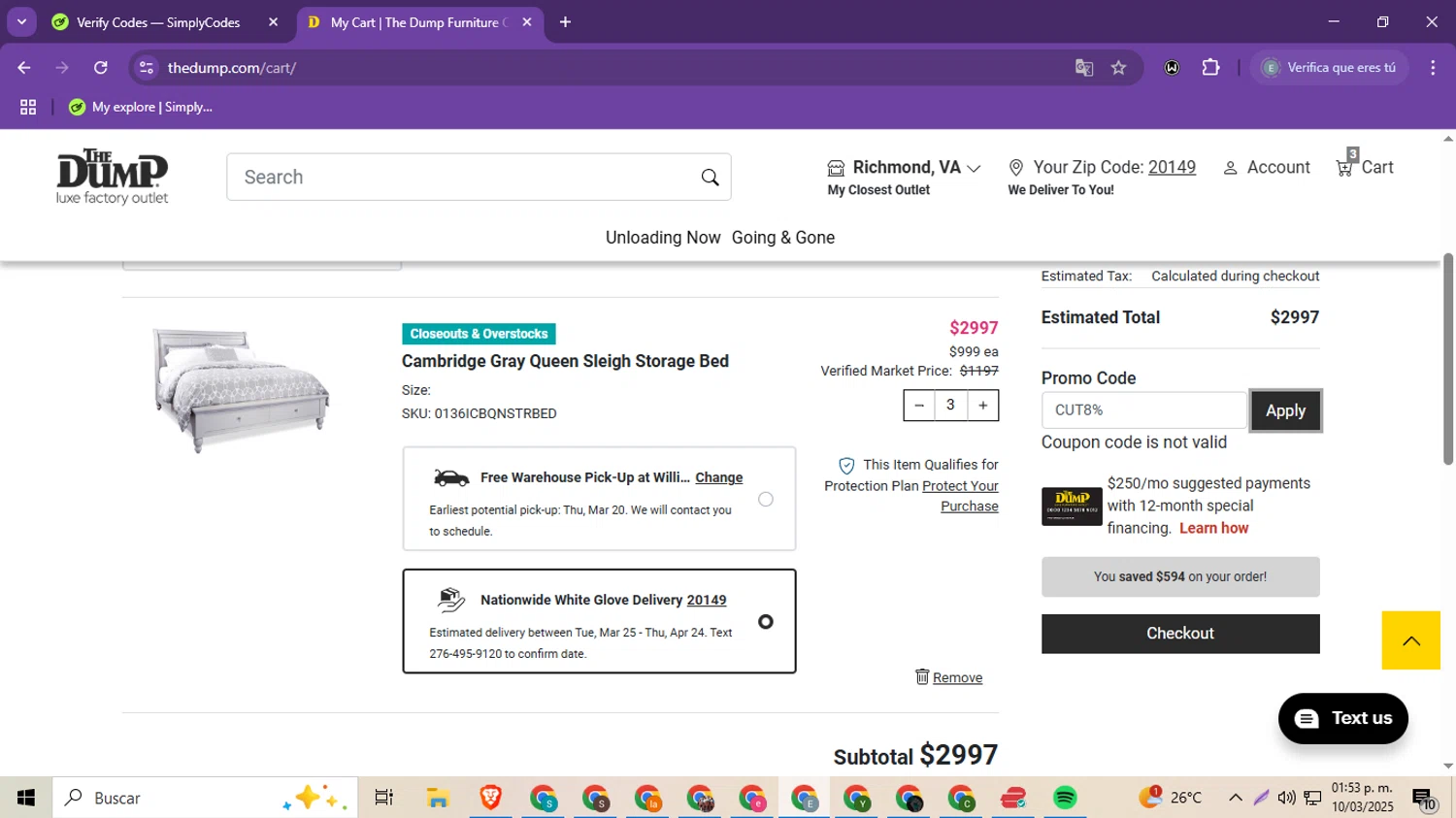
Task: Click the page vertical scrollbar
Action: [x=1448, y=359]
